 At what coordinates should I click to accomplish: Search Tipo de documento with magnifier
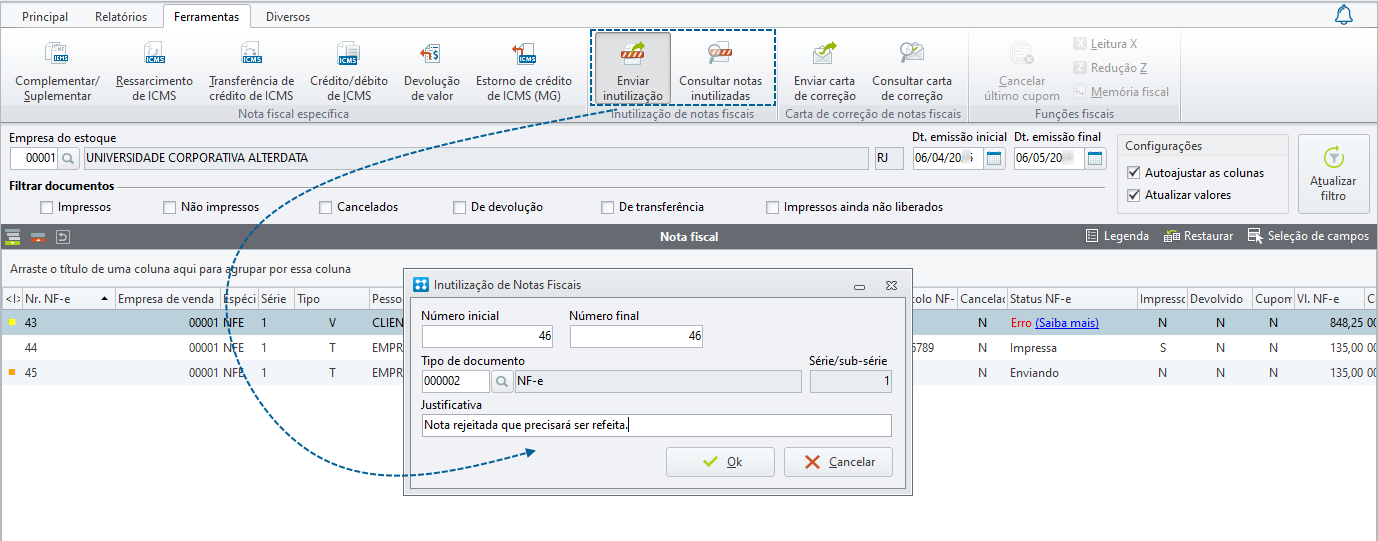click(x=502, y=381)
